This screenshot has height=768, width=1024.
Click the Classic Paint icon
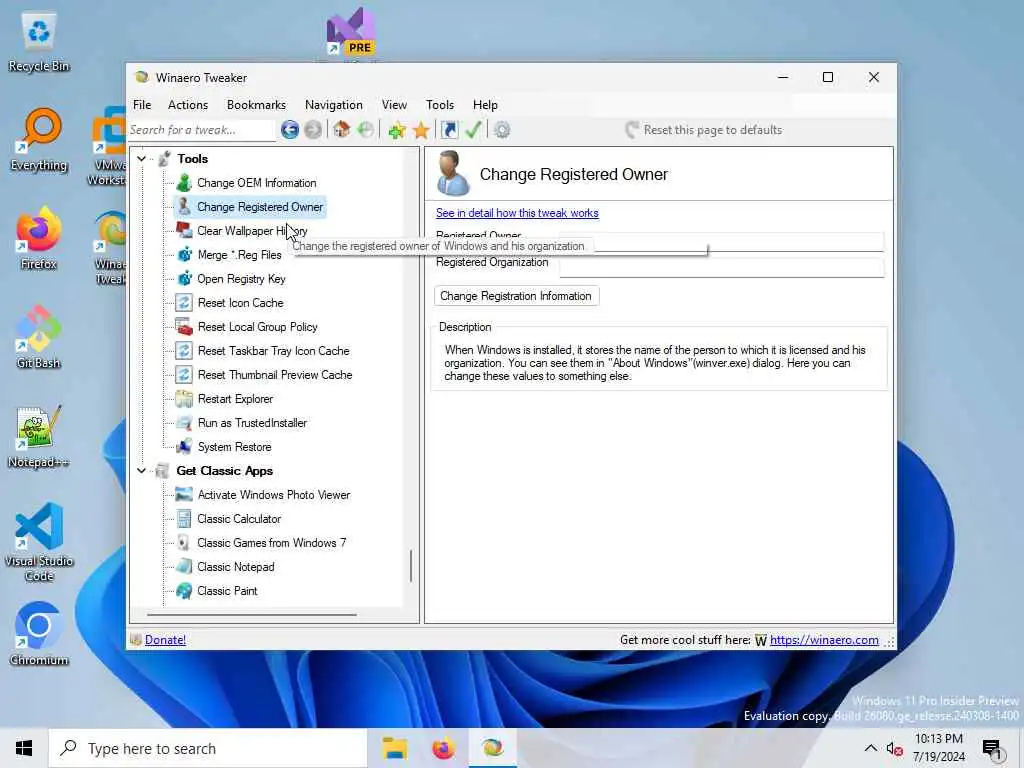click(184, 591)
